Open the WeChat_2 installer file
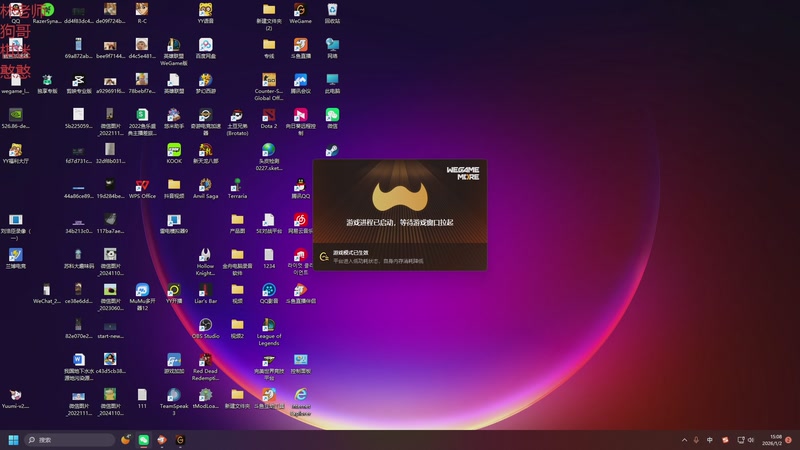 tap(46, 293)
